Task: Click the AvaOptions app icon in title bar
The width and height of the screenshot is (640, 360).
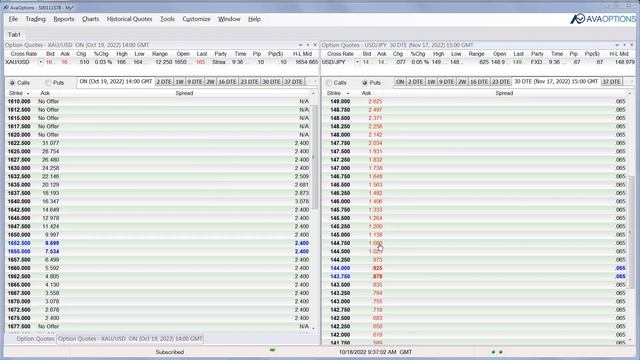Action: tap(5, 7)
